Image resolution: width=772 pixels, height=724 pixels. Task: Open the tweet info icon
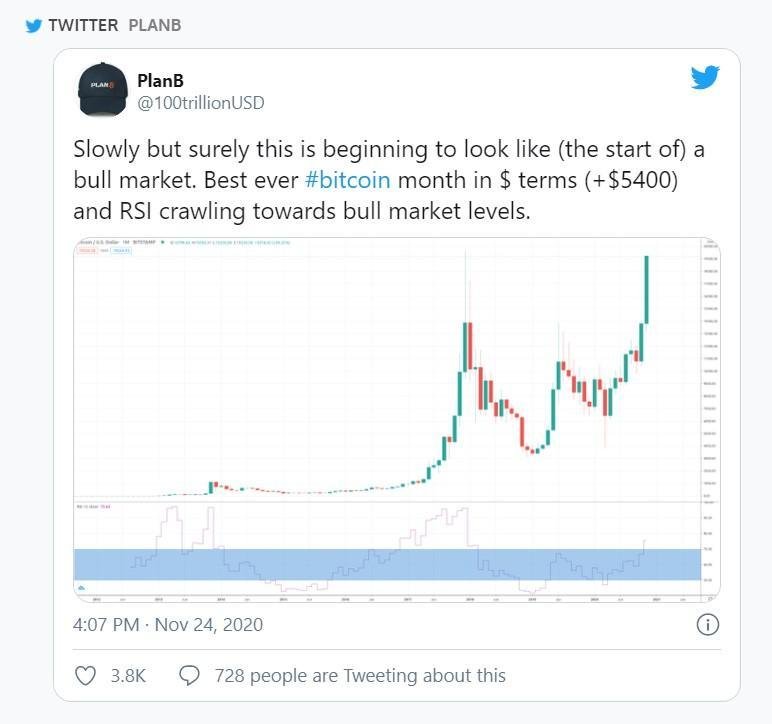pyautogui.click(x=707, y=625)
